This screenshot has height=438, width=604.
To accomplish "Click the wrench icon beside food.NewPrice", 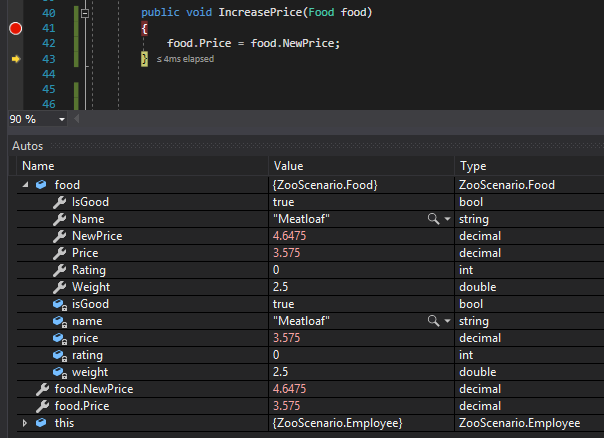I will click(41, 389).
